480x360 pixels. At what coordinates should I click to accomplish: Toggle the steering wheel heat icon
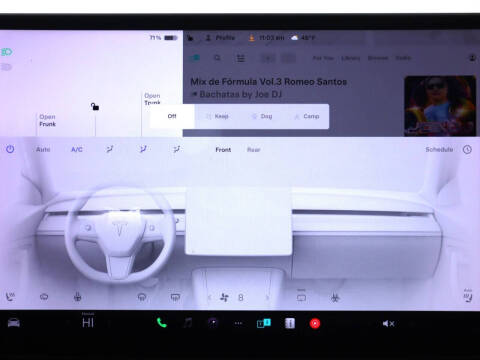(77, 296)
